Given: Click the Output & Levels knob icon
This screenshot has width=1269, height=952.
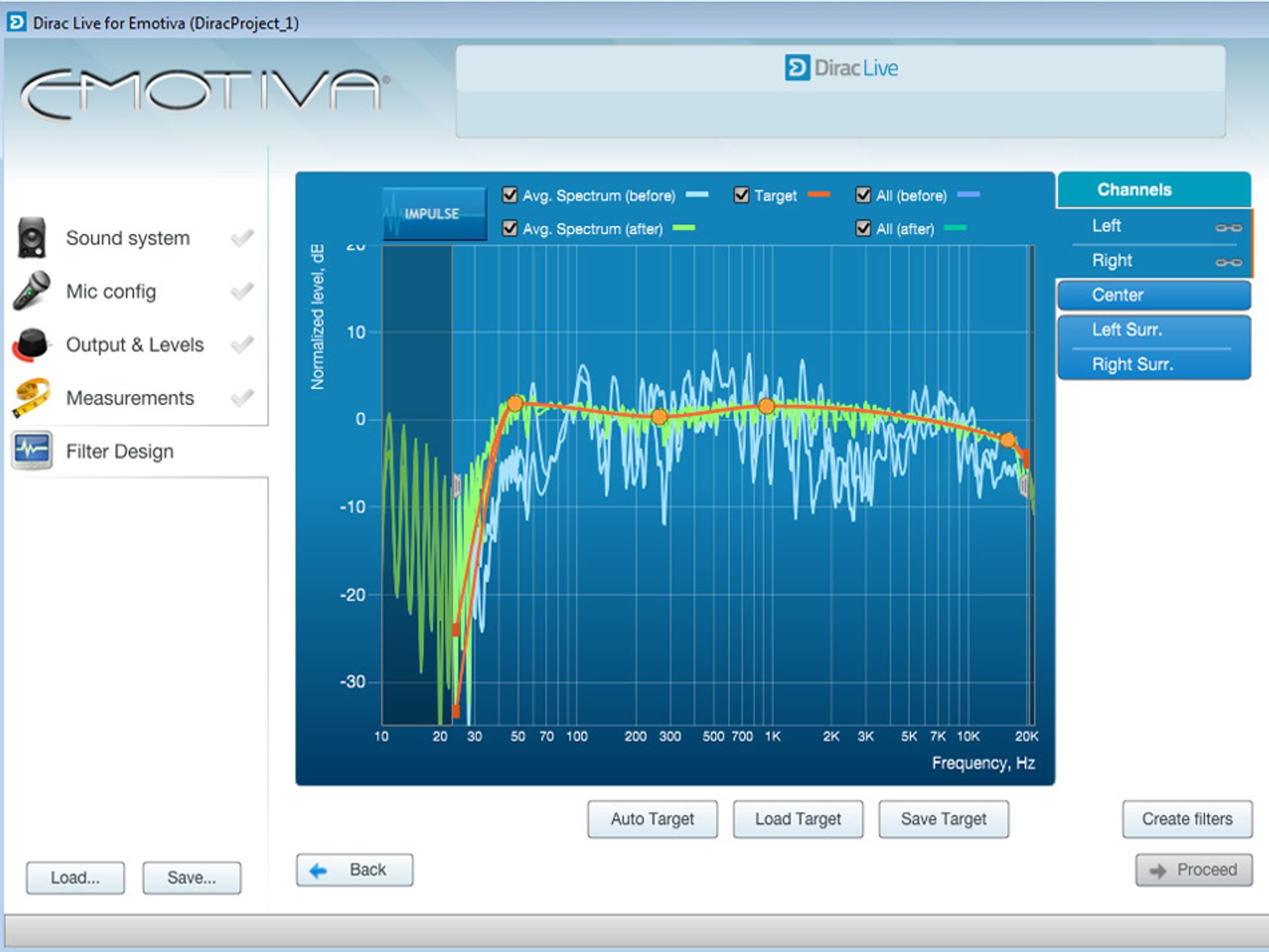Looking at the screenshot, I should (31, 344).
